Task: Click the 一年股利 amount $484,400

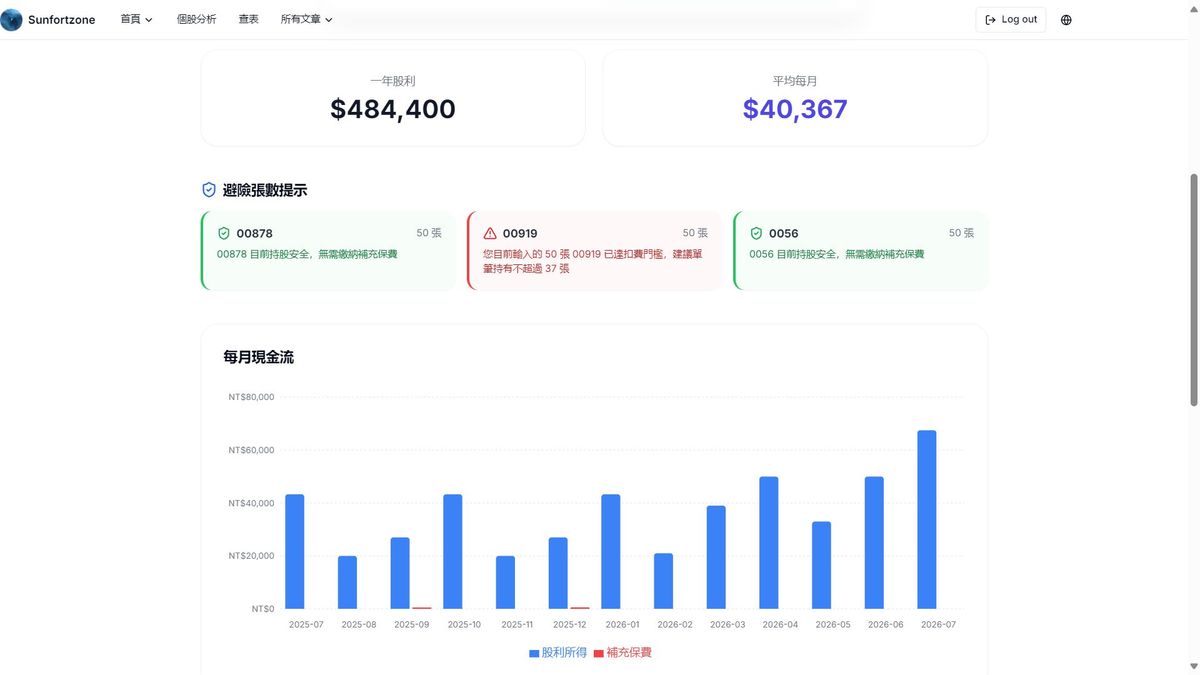Action: (x=393, y=109)
